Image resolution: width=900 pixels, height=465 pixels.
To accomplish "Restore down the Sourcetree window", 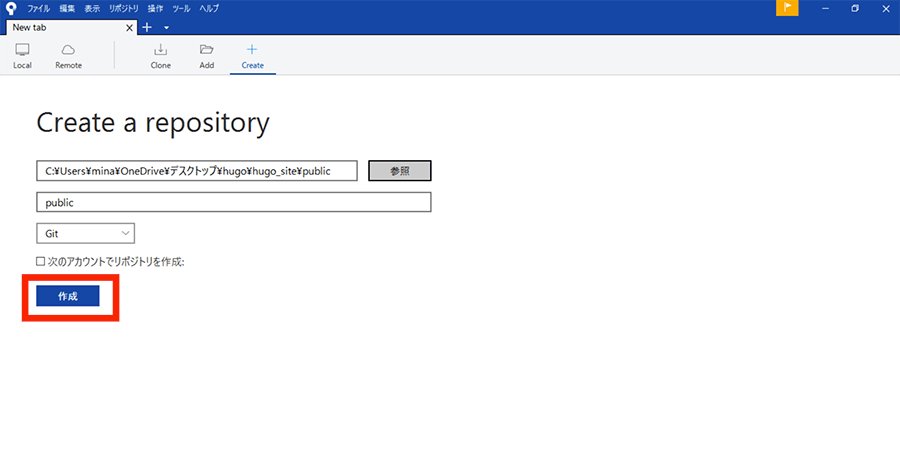I will pyautogui.click(x=855, y=8).
